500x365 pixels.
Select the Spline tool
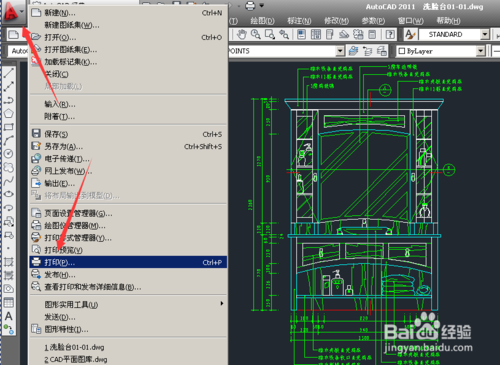pyautogui.click(x=9, y=181)
